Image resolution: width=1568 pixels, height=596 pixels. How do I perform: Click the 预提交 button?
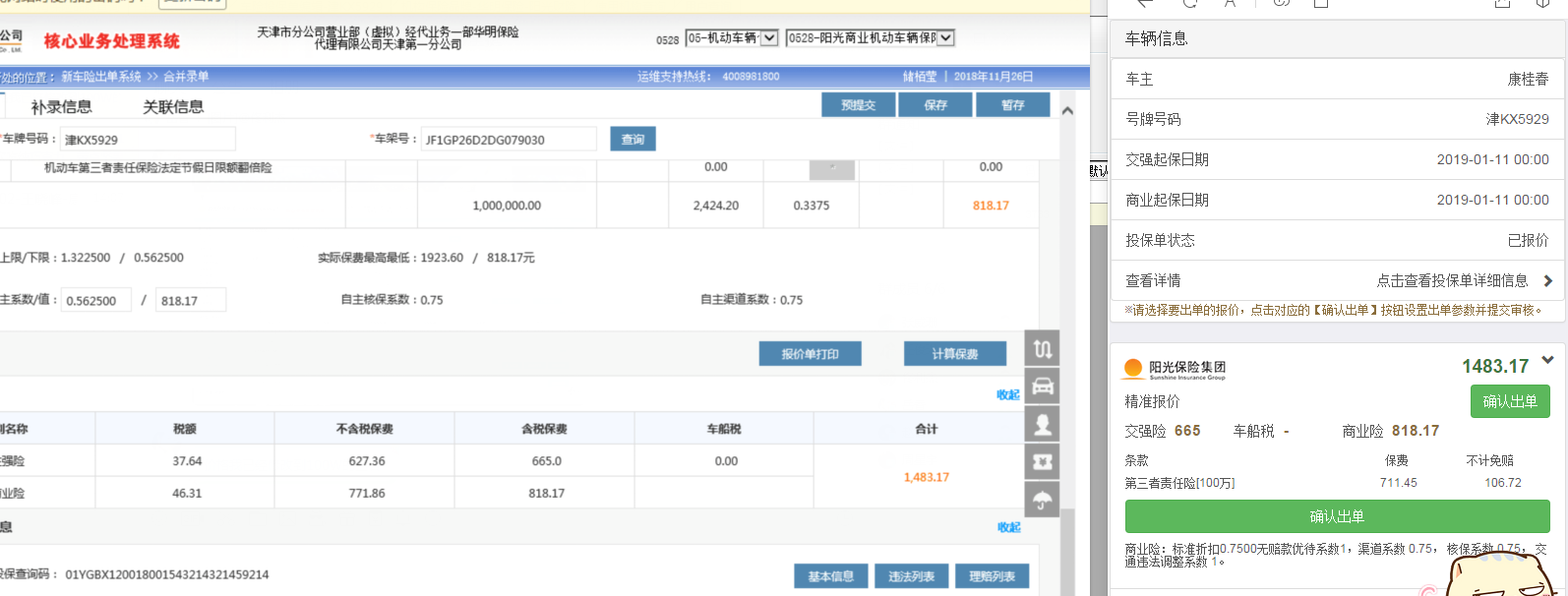coord(859,105)
